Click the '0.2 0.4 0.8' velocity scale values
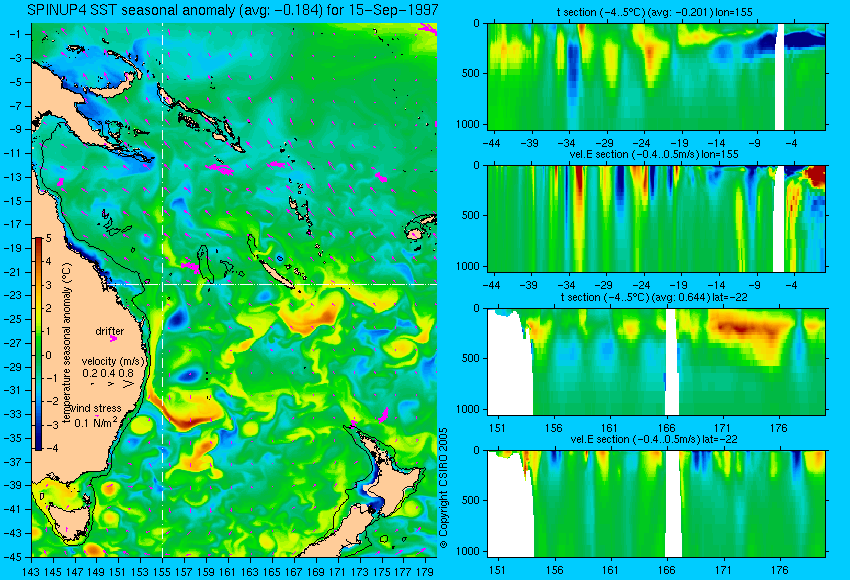The width and height of the screenshot is (850, 580). click(x=108, y=373)
